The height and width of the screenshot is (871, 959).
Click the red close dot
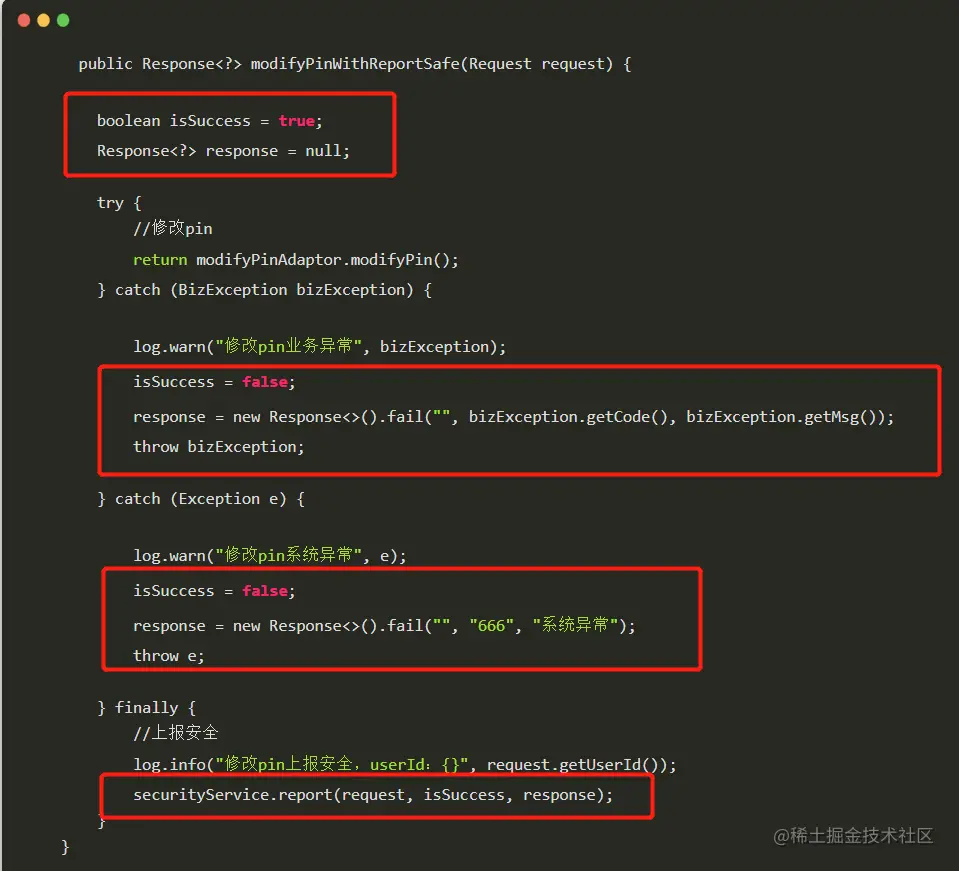(24, 20)
